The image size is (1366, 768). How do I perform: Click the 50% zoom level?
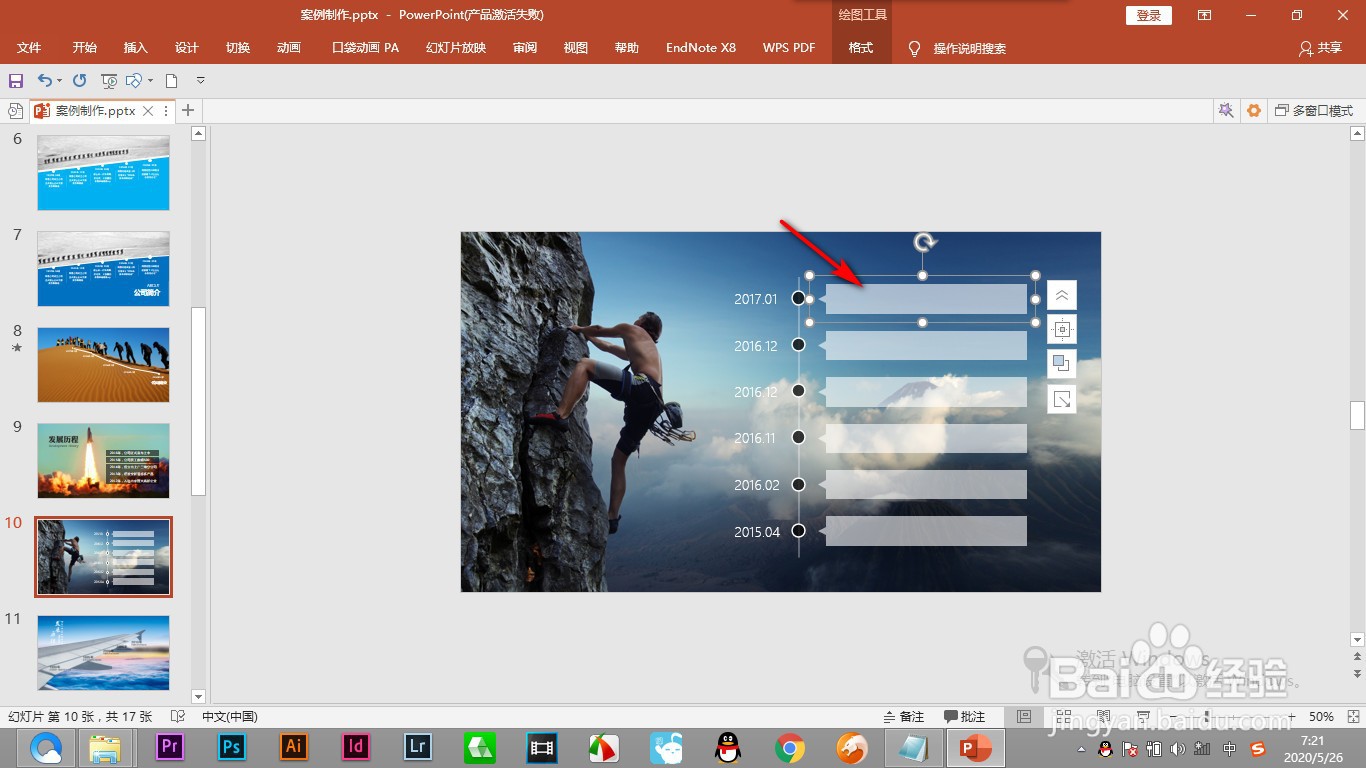point(1321,717)
